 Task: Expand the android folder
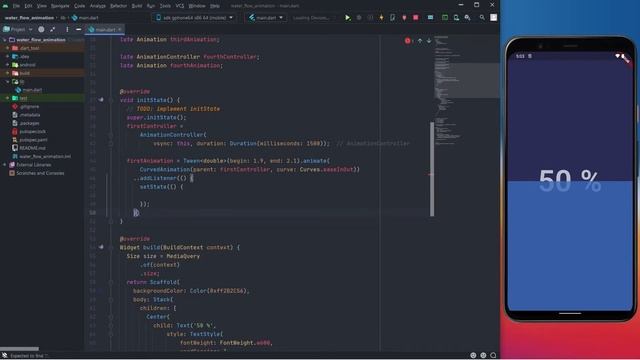[x=7, y=64]
